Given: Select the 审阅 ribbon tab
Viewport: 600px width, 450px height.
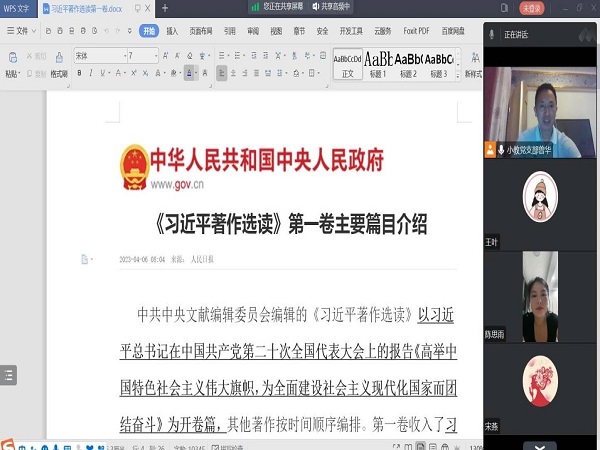Looking at the screenshot, I should tap(253, 31).
